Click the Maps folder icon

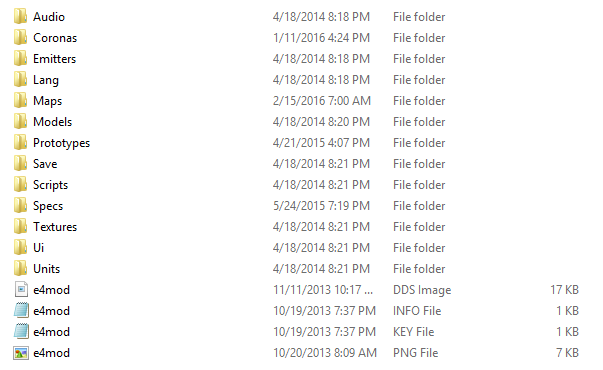[20, 100]
